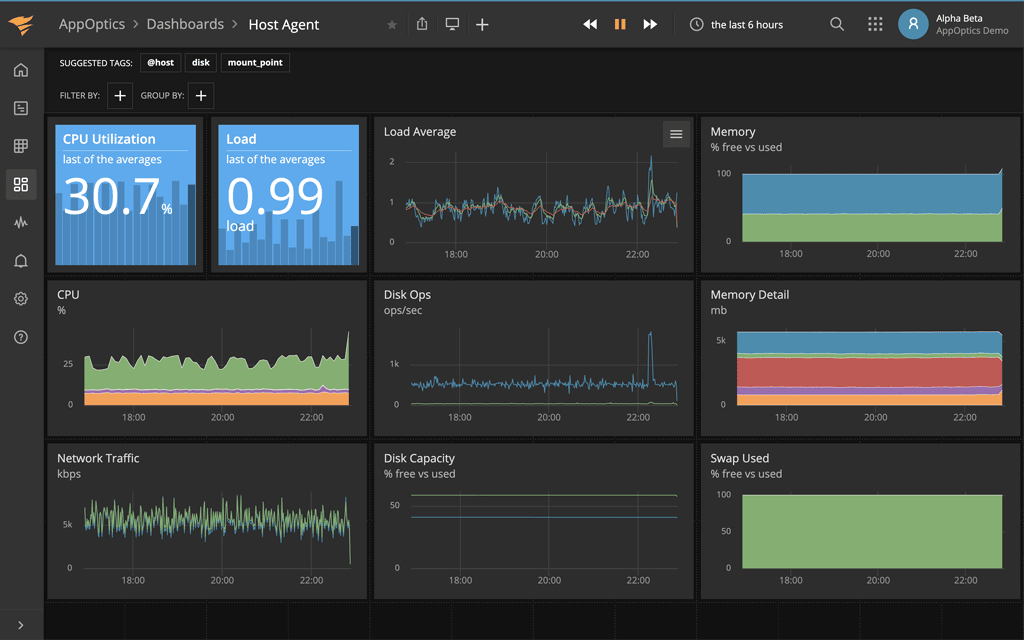1024x640 pixels.
Task: Select the @host suggested tag
Action: click(x=160, y=63)
